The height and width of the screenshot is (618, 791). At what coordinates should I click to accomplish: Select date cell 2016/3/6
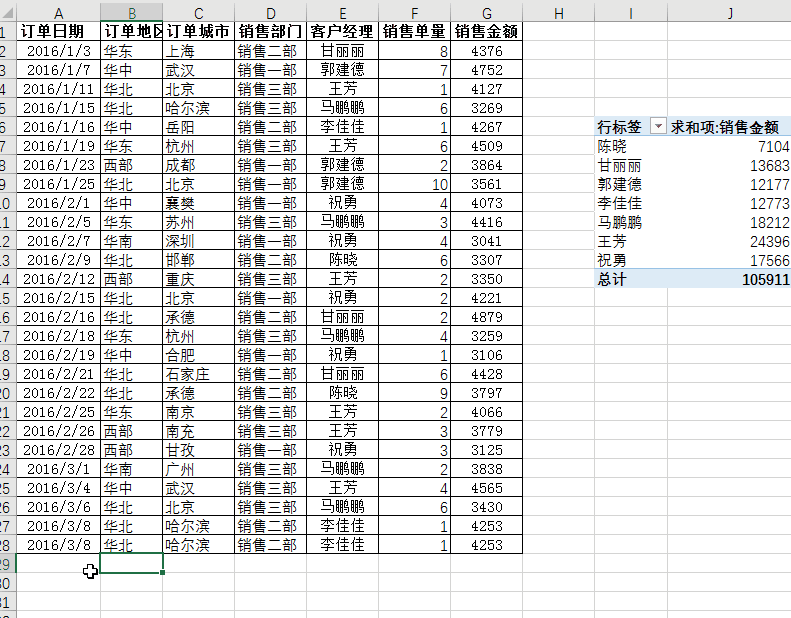click(x=59, y=507)
